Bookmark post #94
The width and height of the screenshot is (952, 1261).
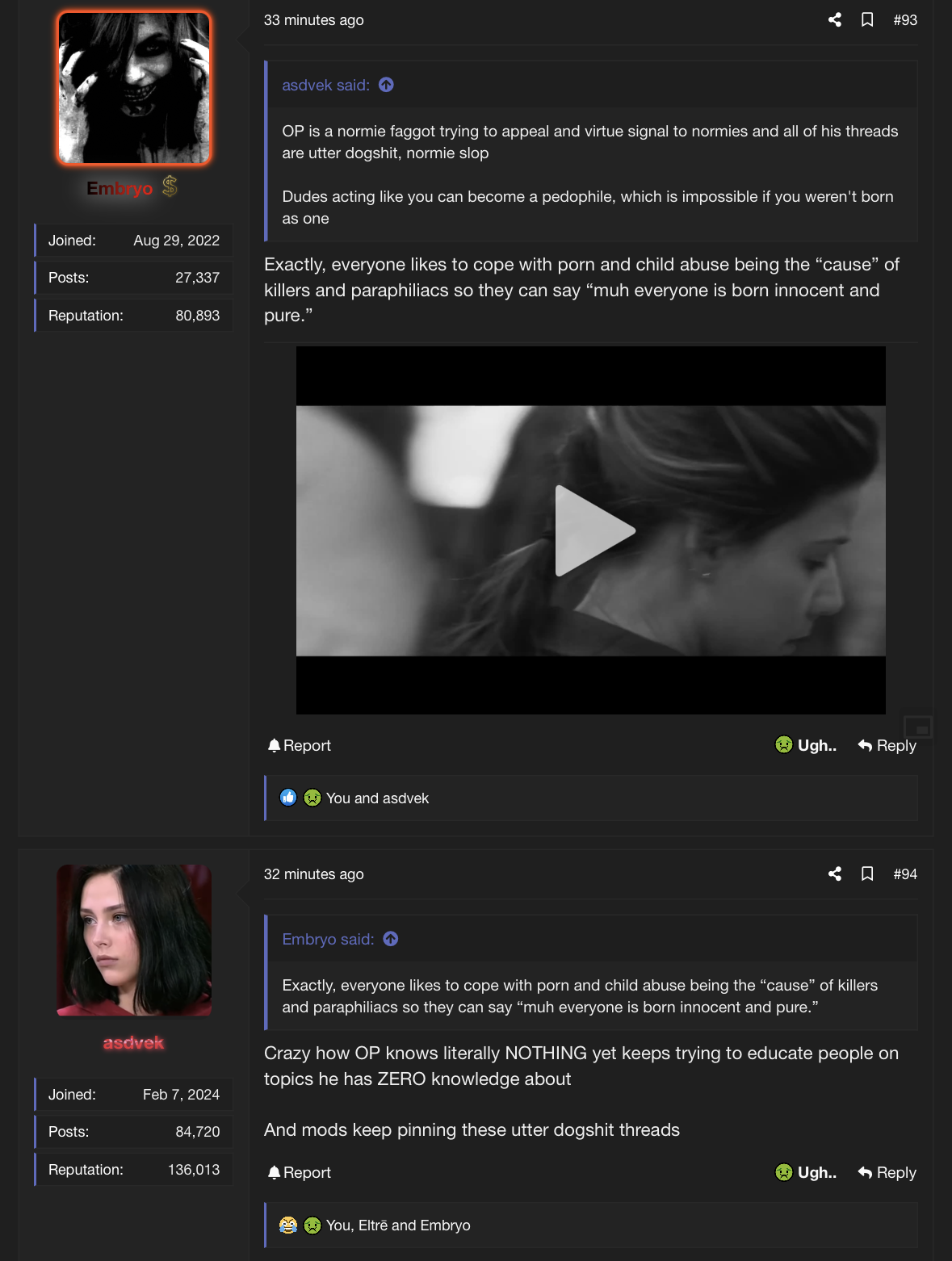coord(867,873)
